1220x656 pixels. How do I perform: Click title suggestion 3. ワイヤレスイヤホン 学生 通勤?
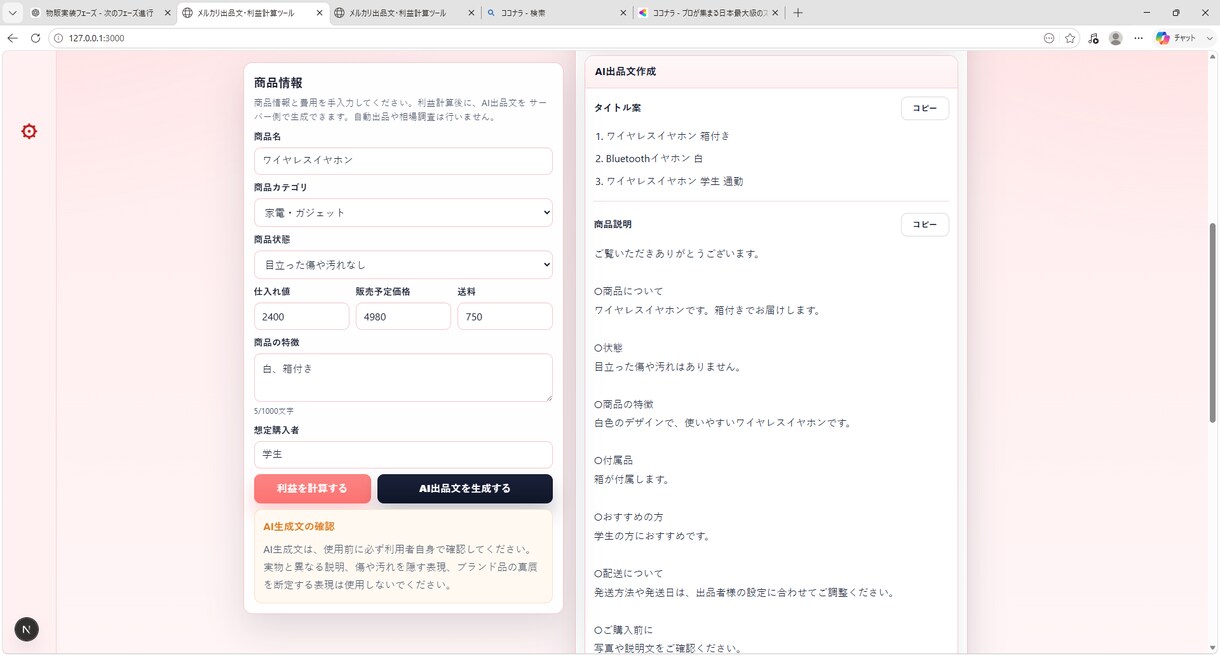point(669,181)
